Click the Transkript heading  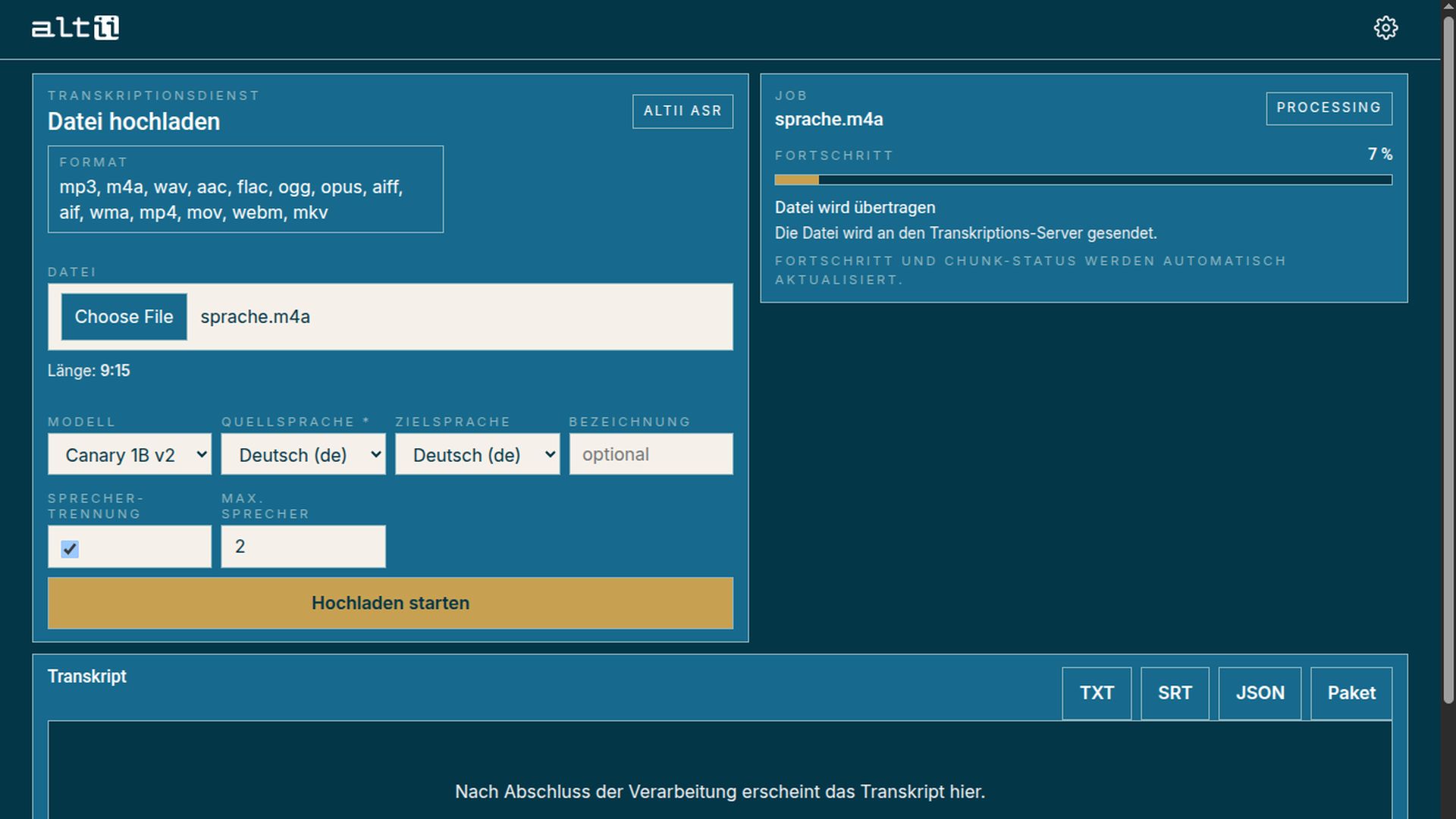(87, 676)
